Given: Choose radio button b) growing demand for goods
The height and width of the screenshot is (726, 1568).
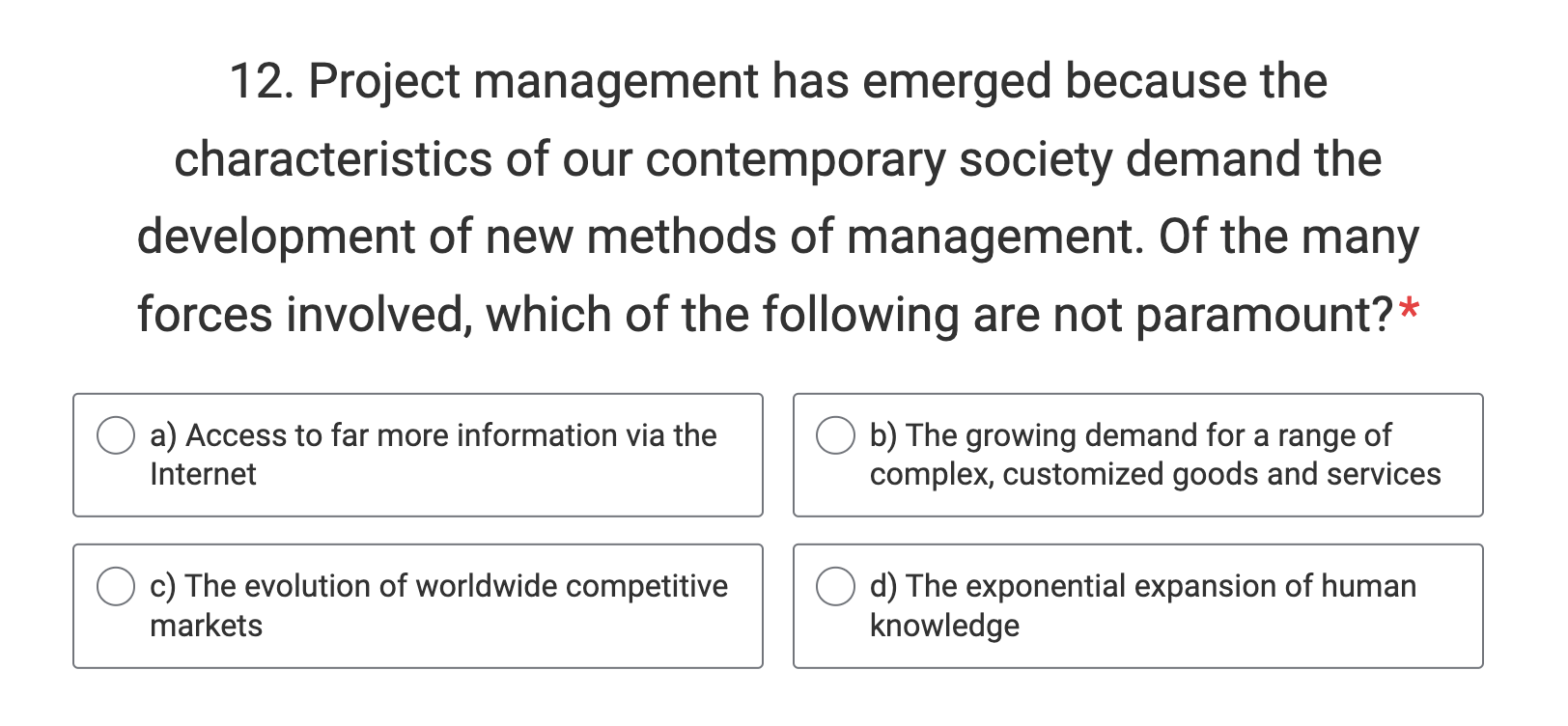Looking at the screenshot, I should [835, 435].
